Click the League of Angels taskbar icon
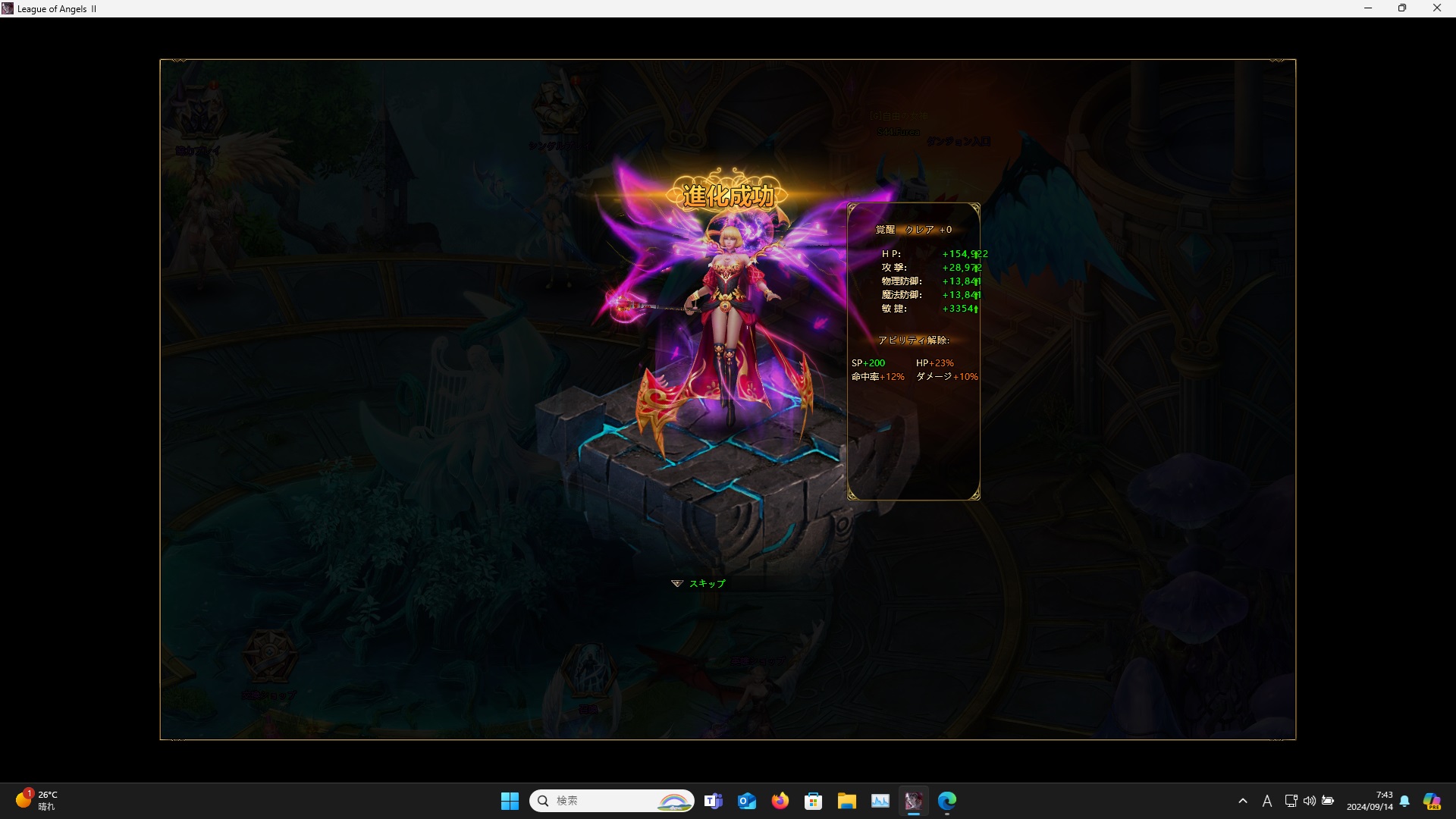The width and height of the screenshot is (1456, 819). point(914,801)
